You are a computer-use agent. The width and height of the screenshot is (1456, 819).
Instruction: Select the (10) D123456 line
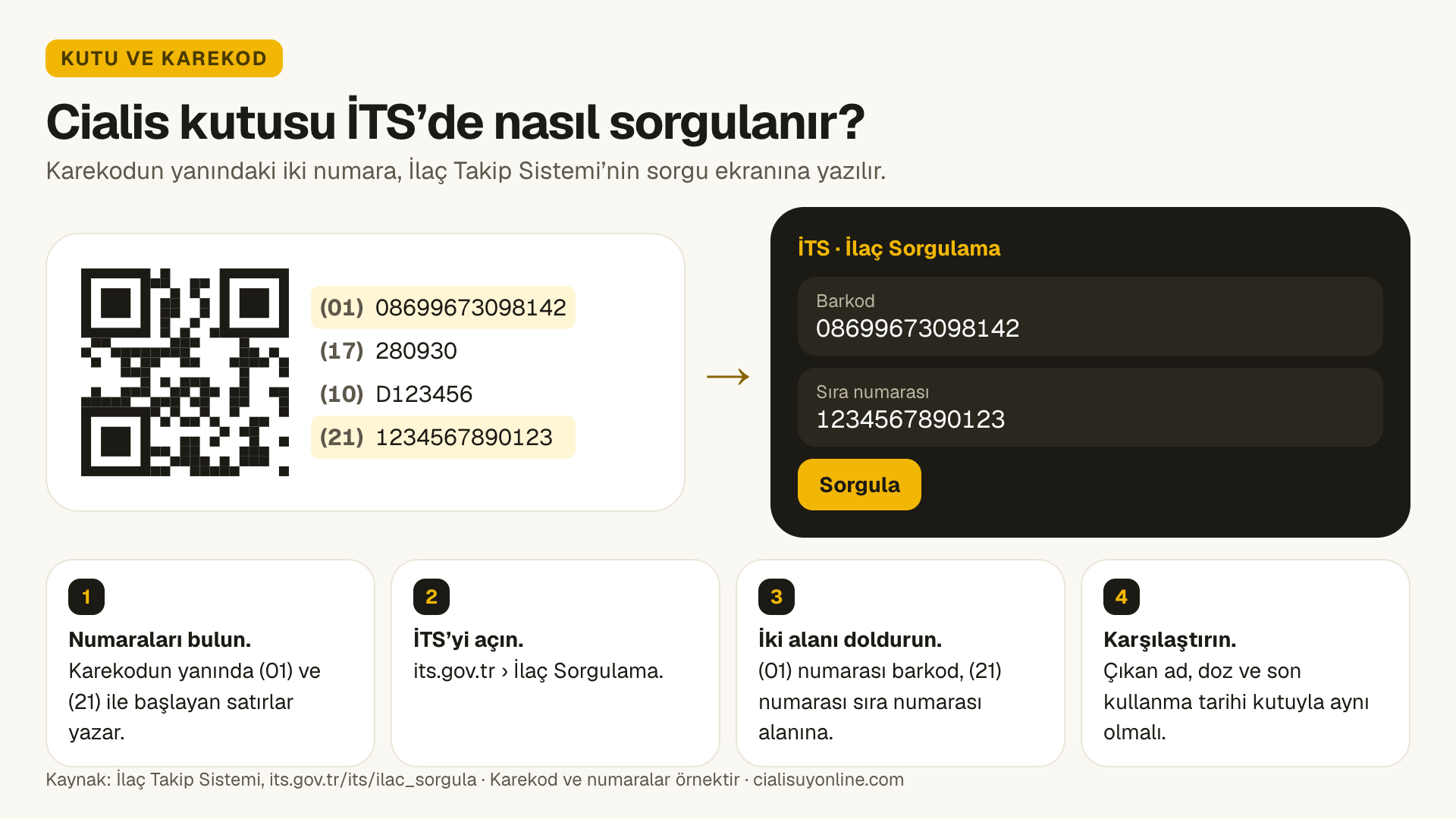[x=396, y=394]
